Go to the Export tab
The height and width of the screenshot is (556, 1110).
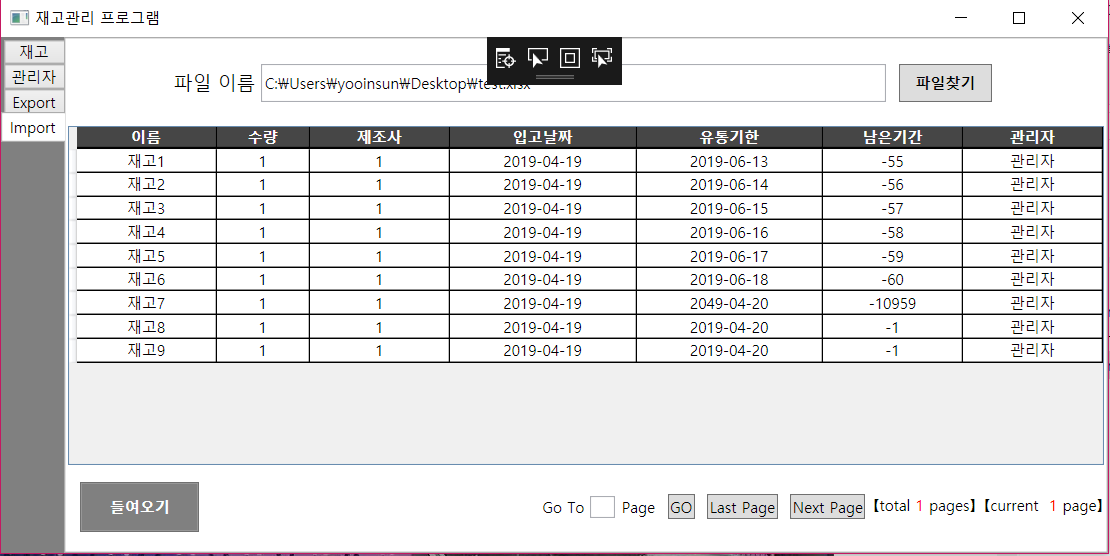[x=34, y=101]
